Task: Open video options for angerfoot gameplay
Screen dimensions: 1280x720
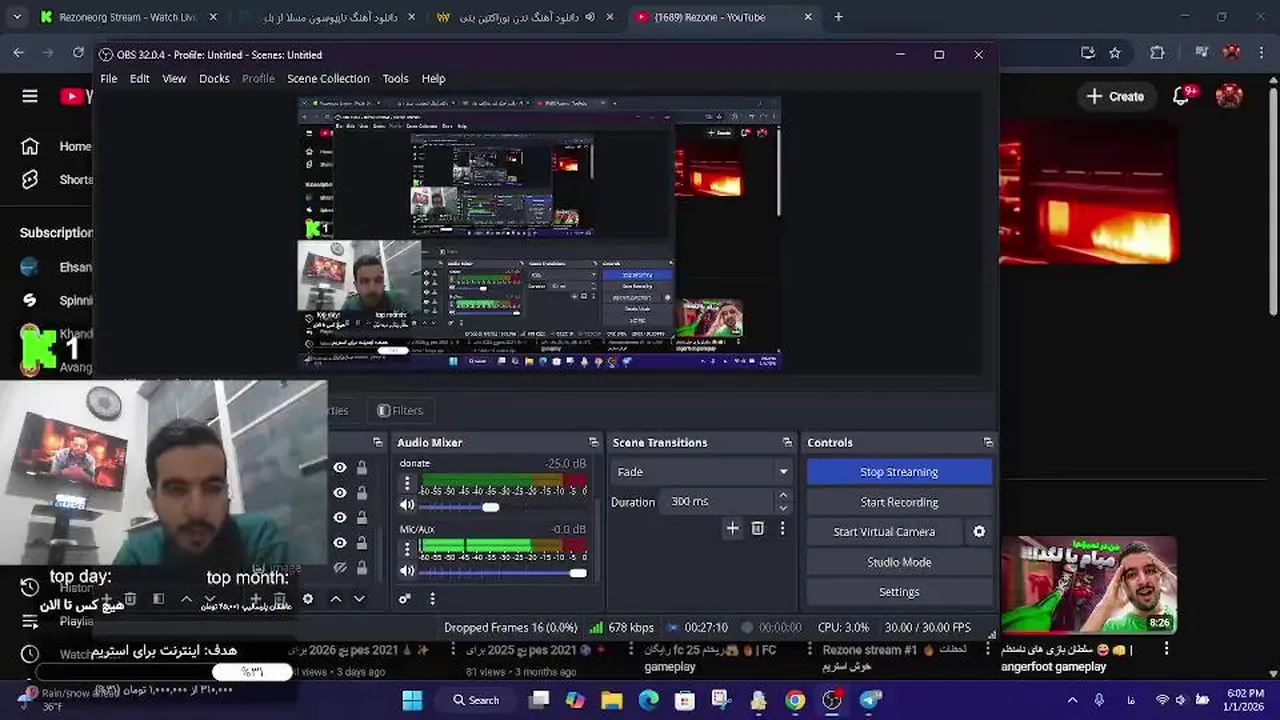Action: click(x=1166, y=649)
